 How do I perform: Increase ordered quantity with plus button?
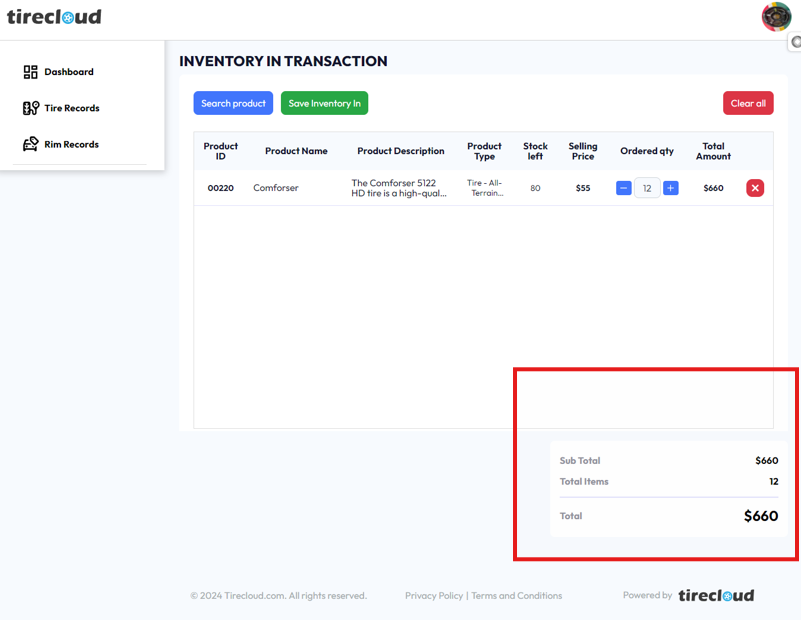coord(671,188)
